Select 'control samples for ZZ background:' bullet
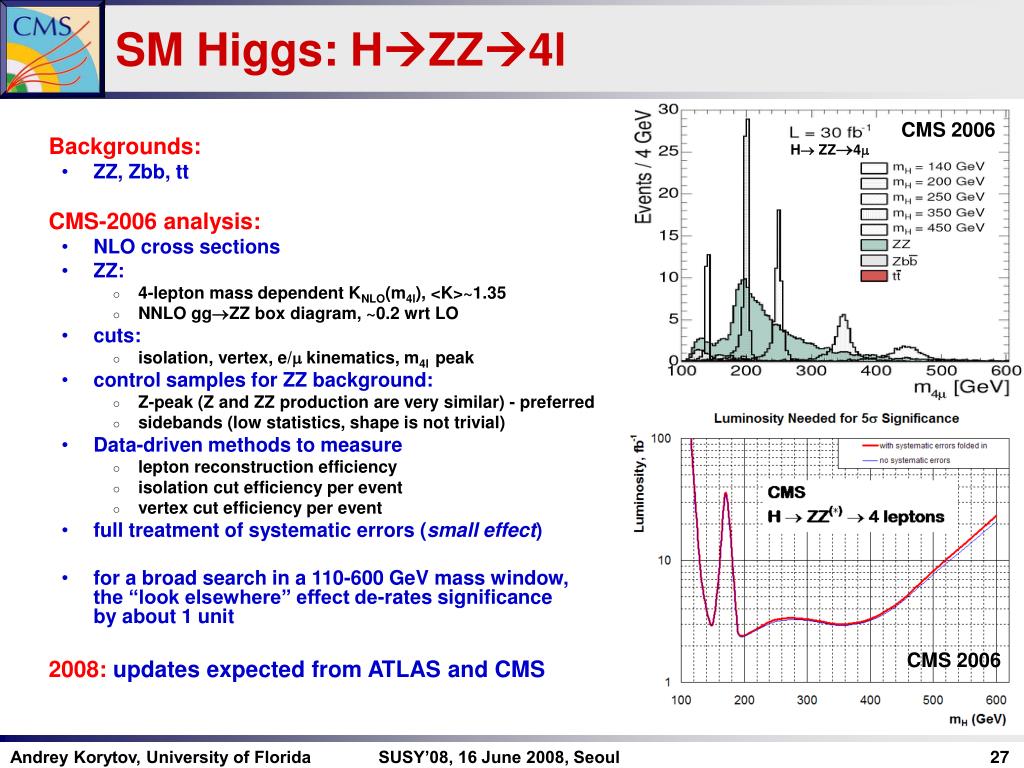The width and height of the screenshot is (1024, 768). coord(263,380)
